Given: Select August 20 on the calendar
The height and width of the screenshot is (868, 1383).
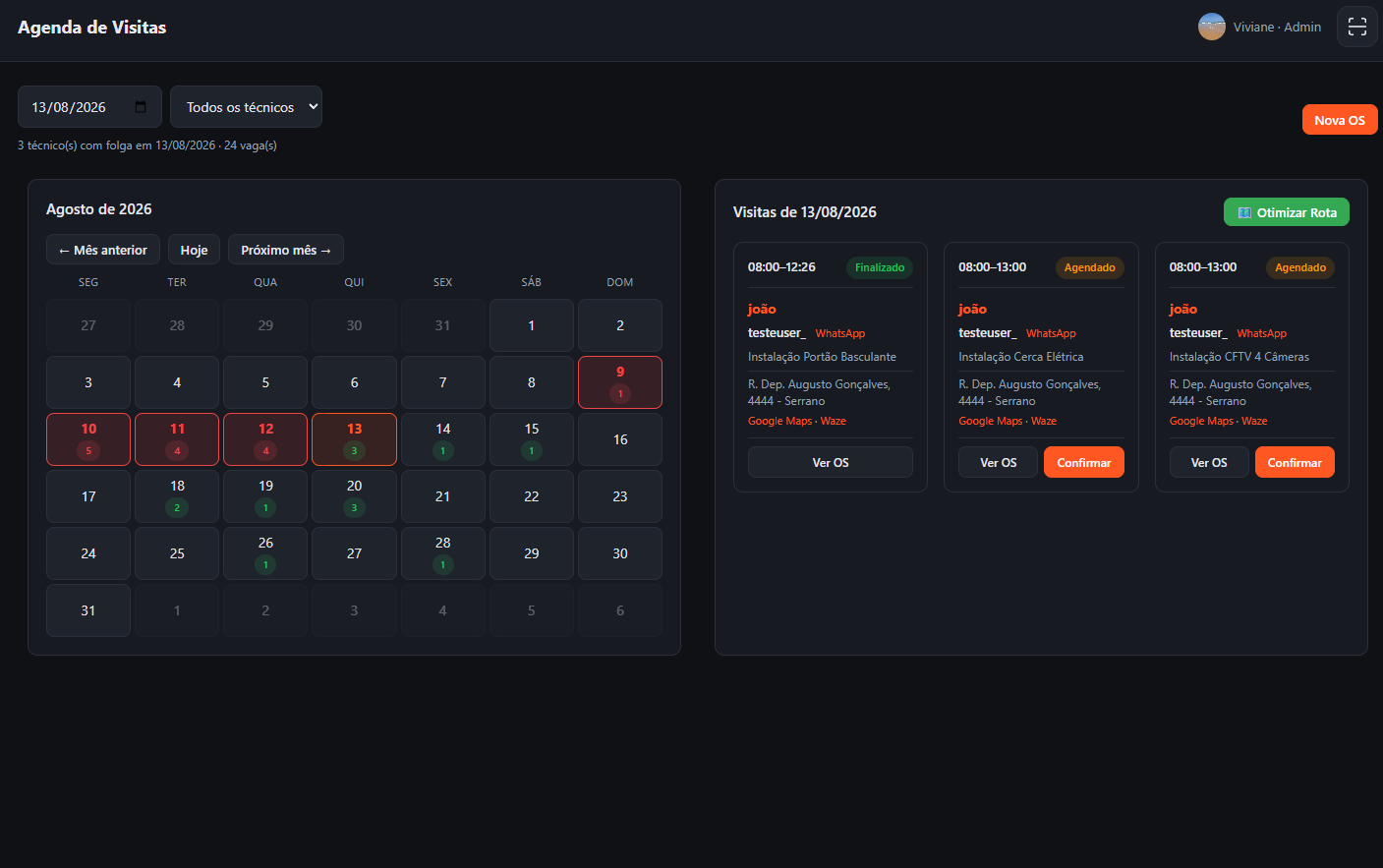Looking at the screenshot, I should pyautogui.click(x=354, y=496).
